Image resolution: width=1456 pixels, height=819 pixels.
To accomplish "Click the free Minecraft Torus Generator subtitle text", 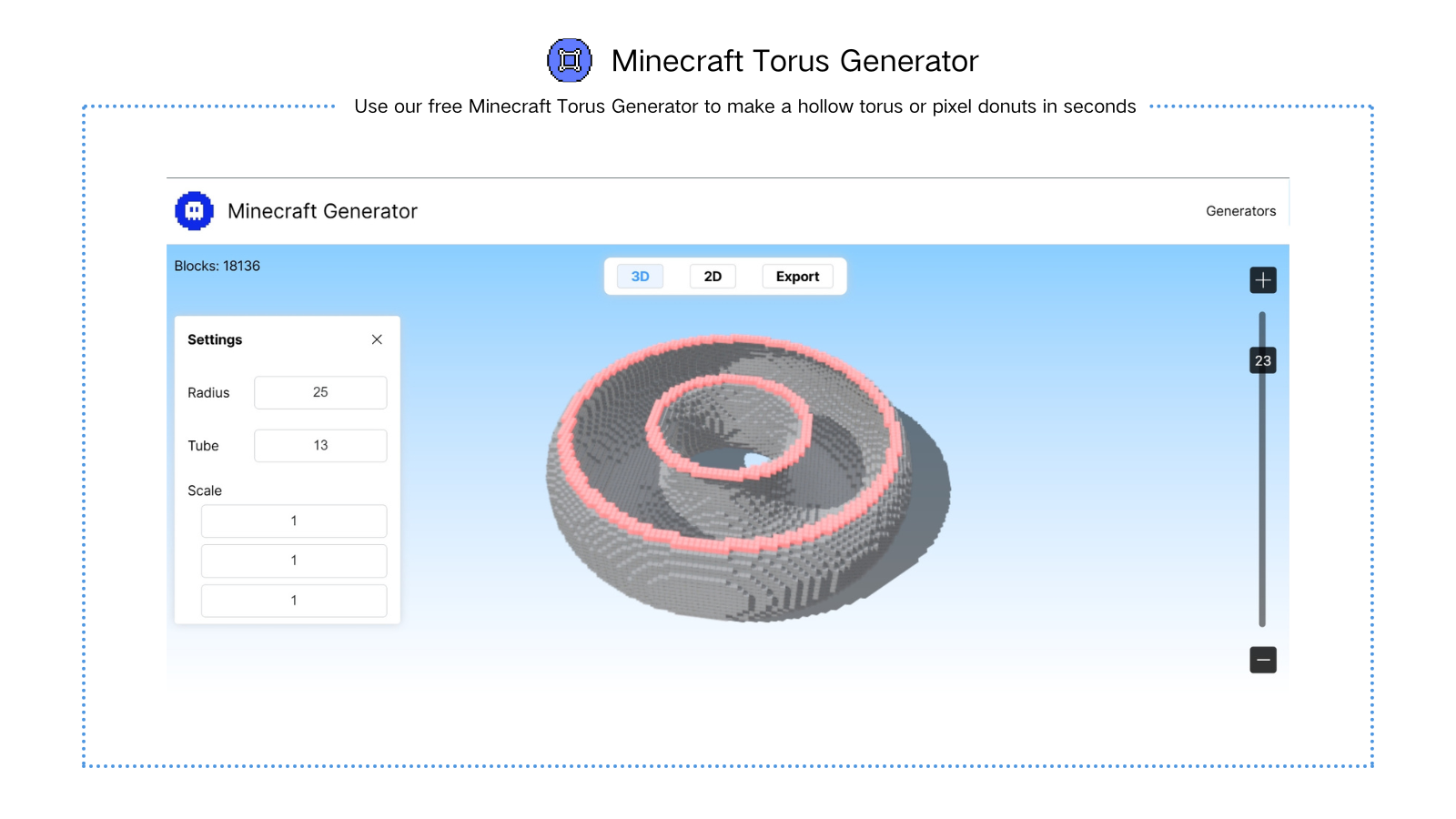I will coord(745,106).
